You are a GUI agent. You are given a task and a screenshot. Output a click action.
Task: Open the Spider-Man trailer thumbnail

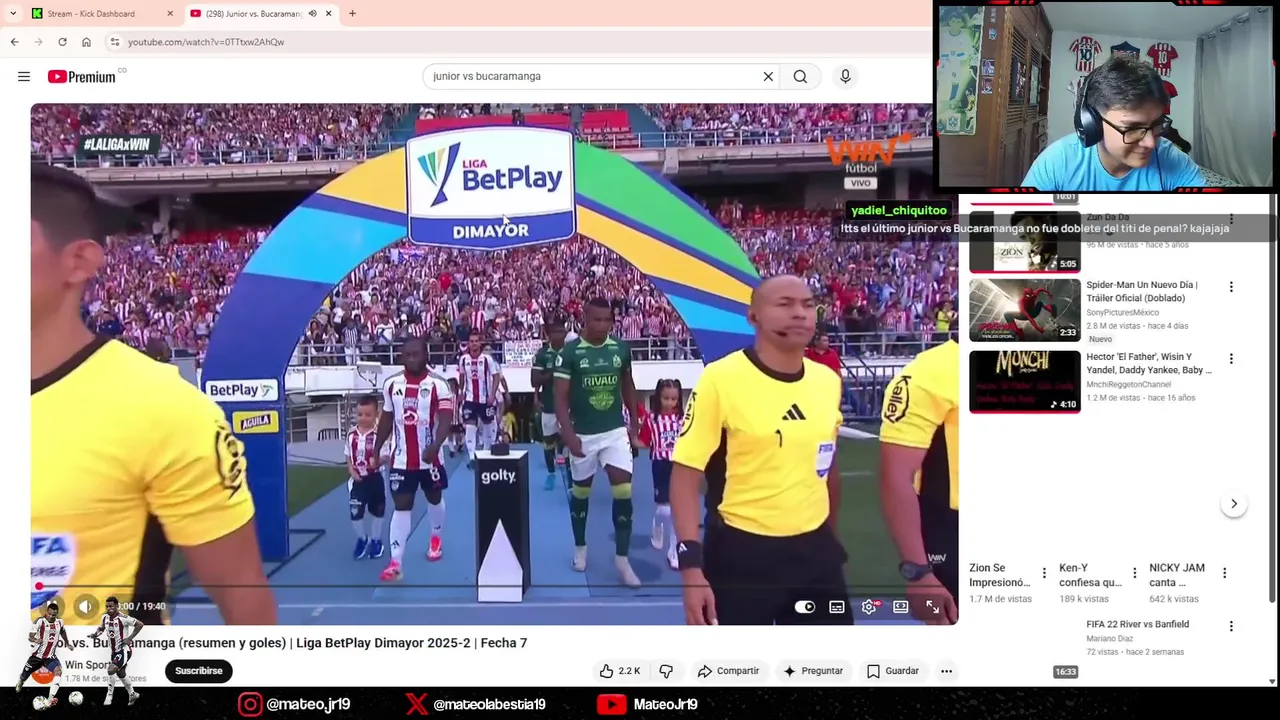(x=1024, y=310)
